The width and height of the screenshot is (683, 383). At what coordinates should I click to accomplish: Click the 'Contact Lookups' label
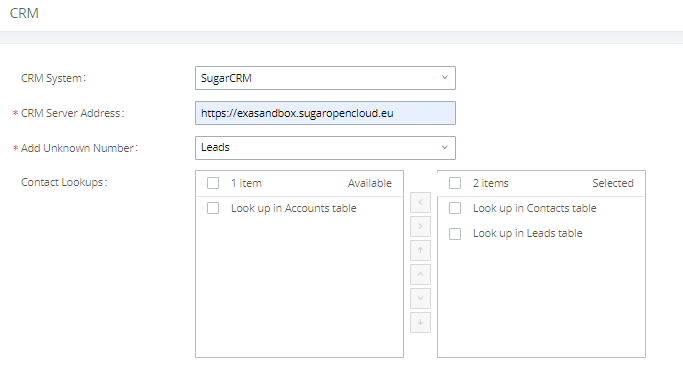64,182
